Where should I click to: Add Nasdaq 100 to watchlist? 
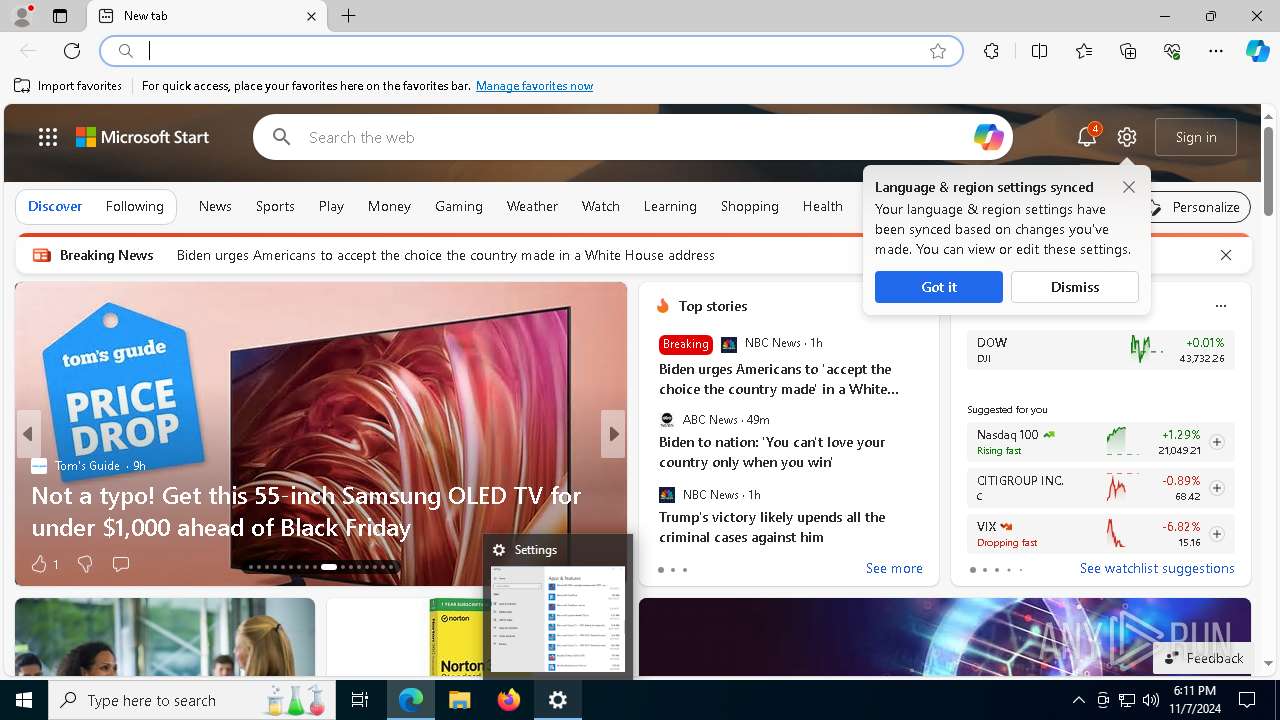point(1217,442)
